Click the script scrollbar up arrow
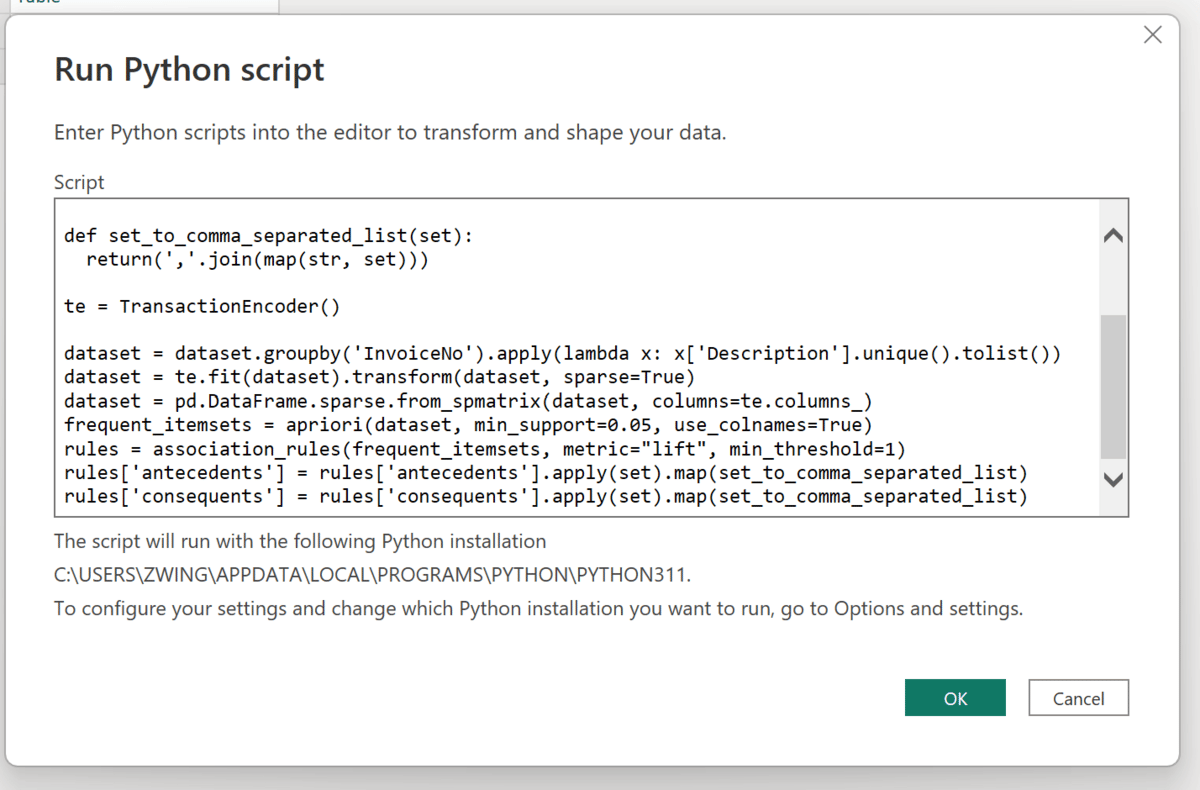1200x790 pixels. (1112, 237)
